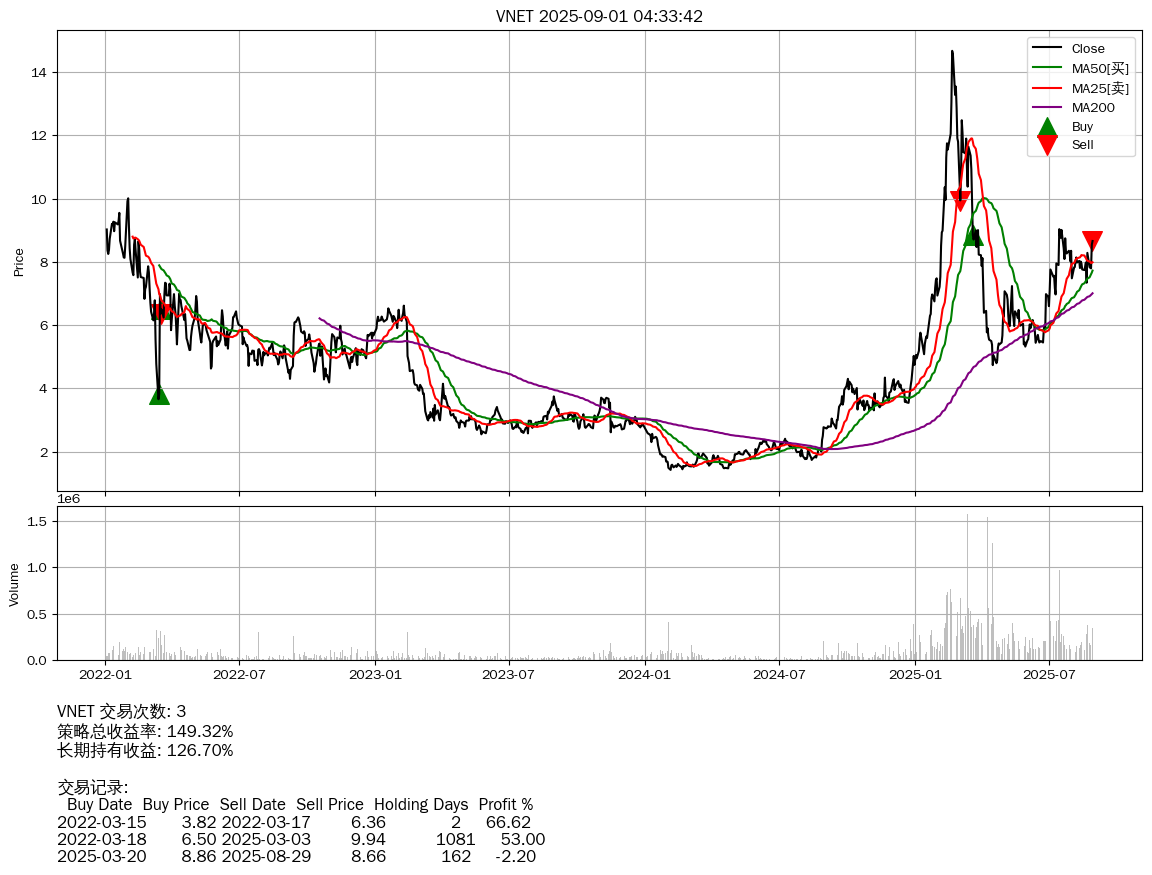Viewport: 1152px width, 875px height.
Task: Click the red MA25 line sample in the legend
Action: pyautogui.click(x=1047, y=88)
